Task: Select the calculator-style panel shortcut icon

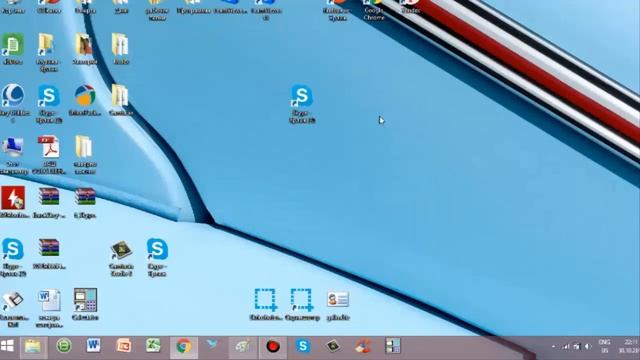Action: tap(85, 304)
